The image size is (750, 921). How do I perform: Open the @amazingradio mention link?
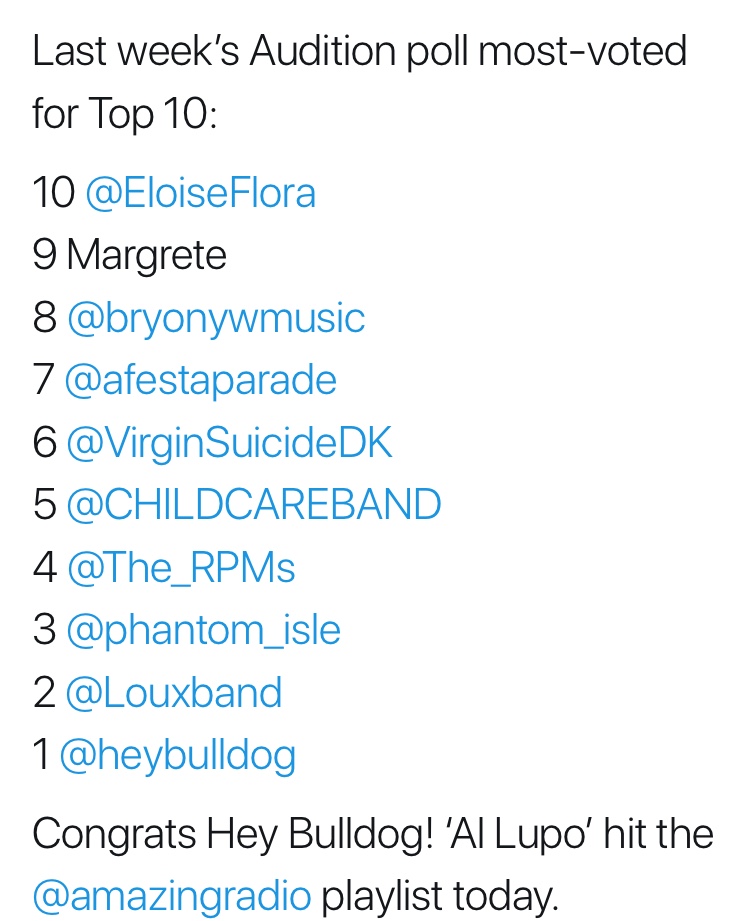172,897
